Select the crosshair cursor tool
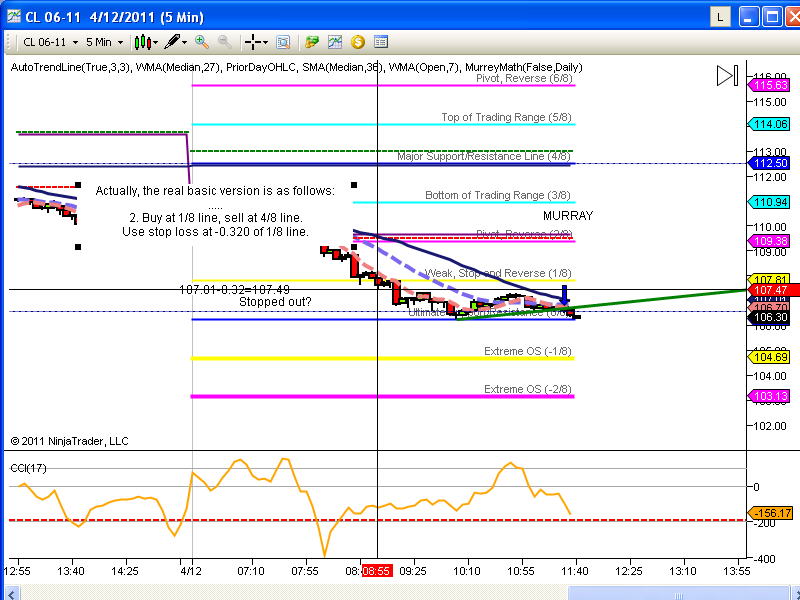The image size is (800, 600). pyautogui.click(x=253, y=42)
